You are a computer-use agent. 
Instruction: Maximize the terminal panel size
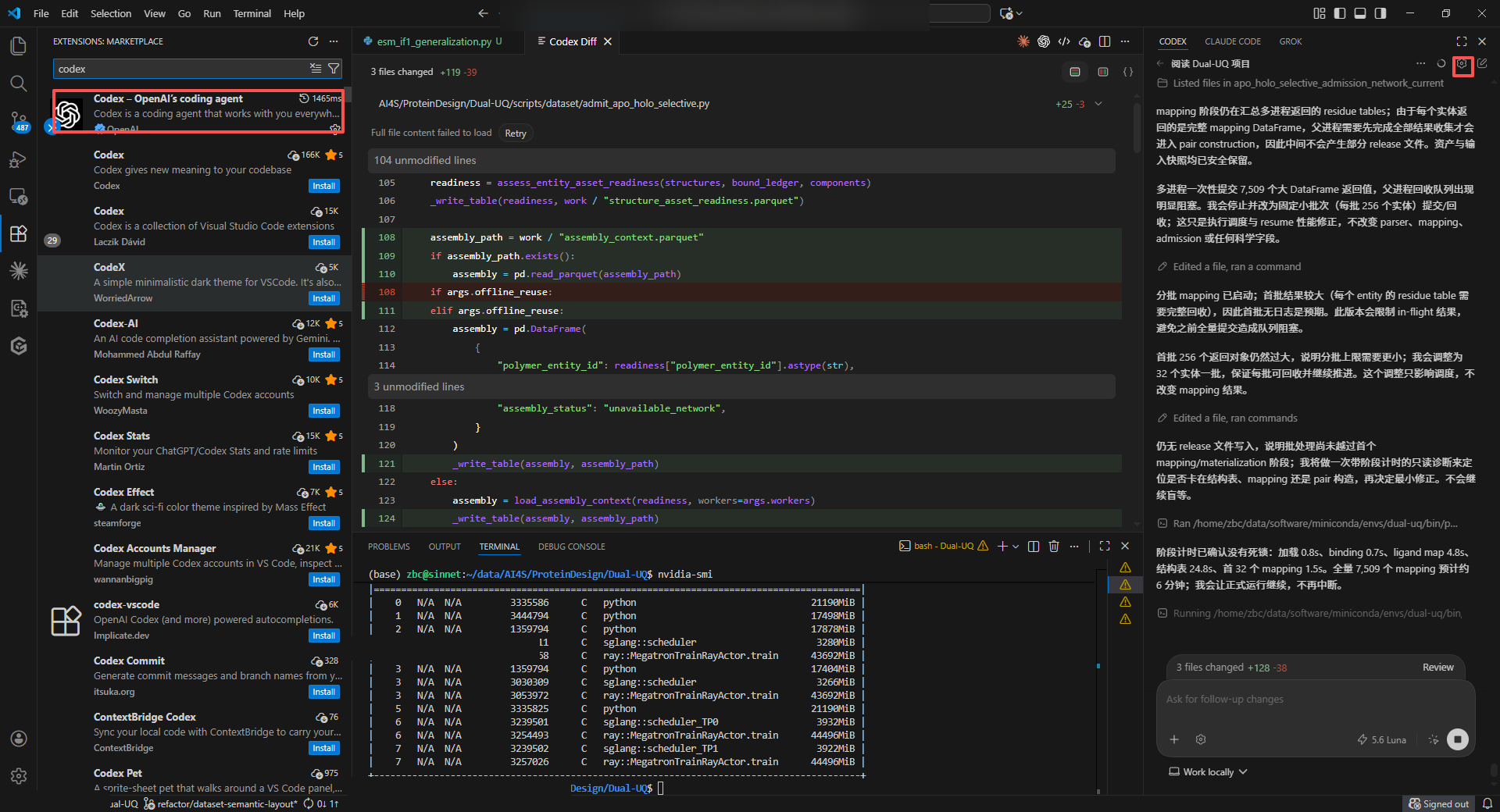1105,547
